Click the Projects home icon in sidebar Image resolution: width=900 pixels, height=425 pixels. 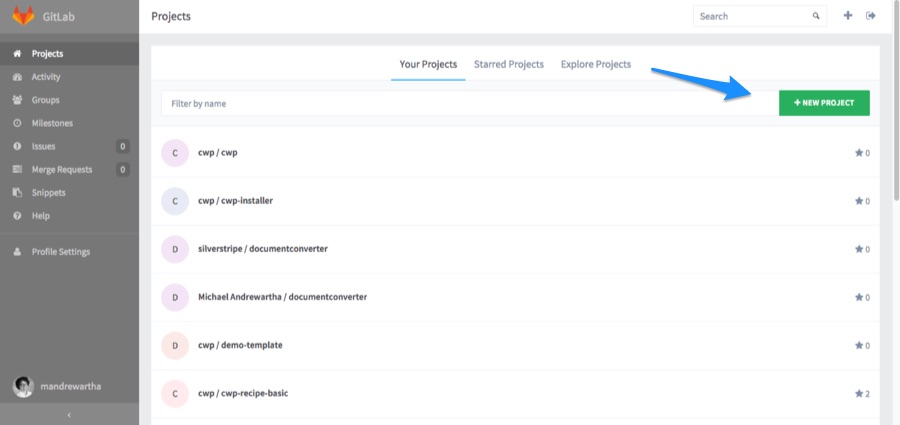click(17, 53)
